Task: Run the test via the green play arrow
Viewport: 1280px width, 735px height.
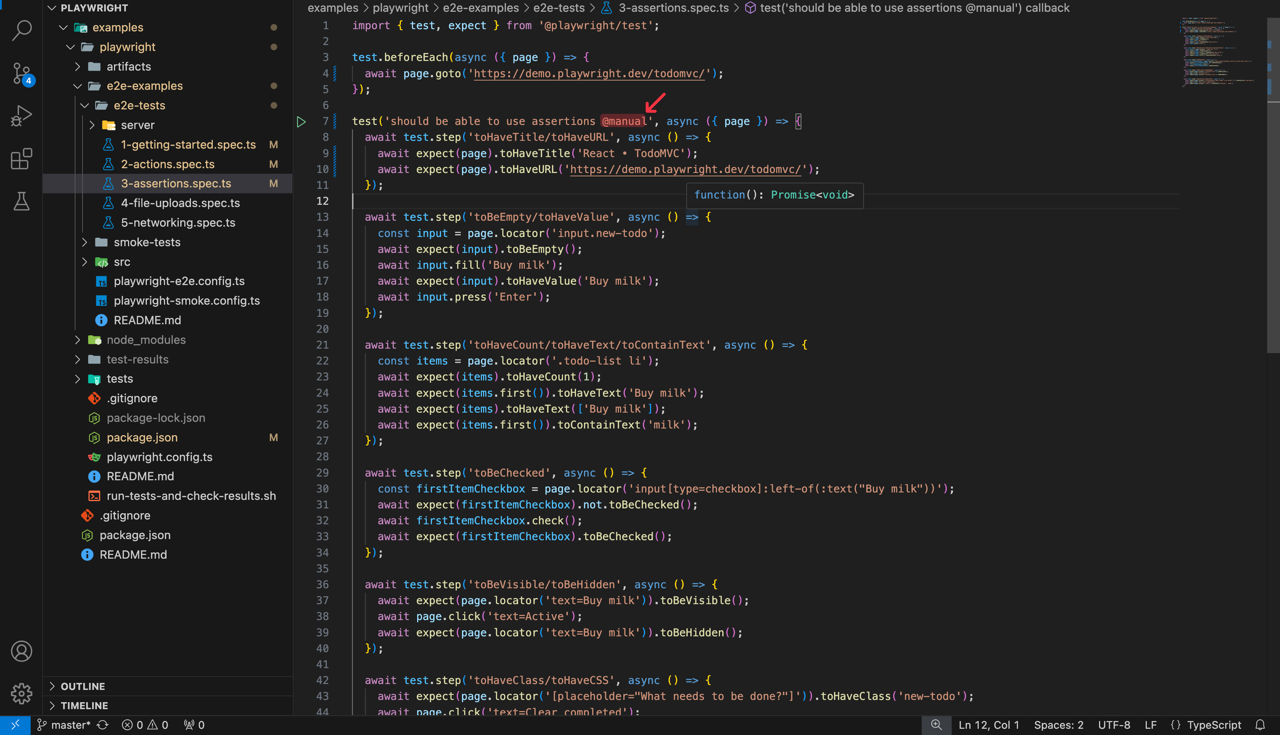Action: 301,120
